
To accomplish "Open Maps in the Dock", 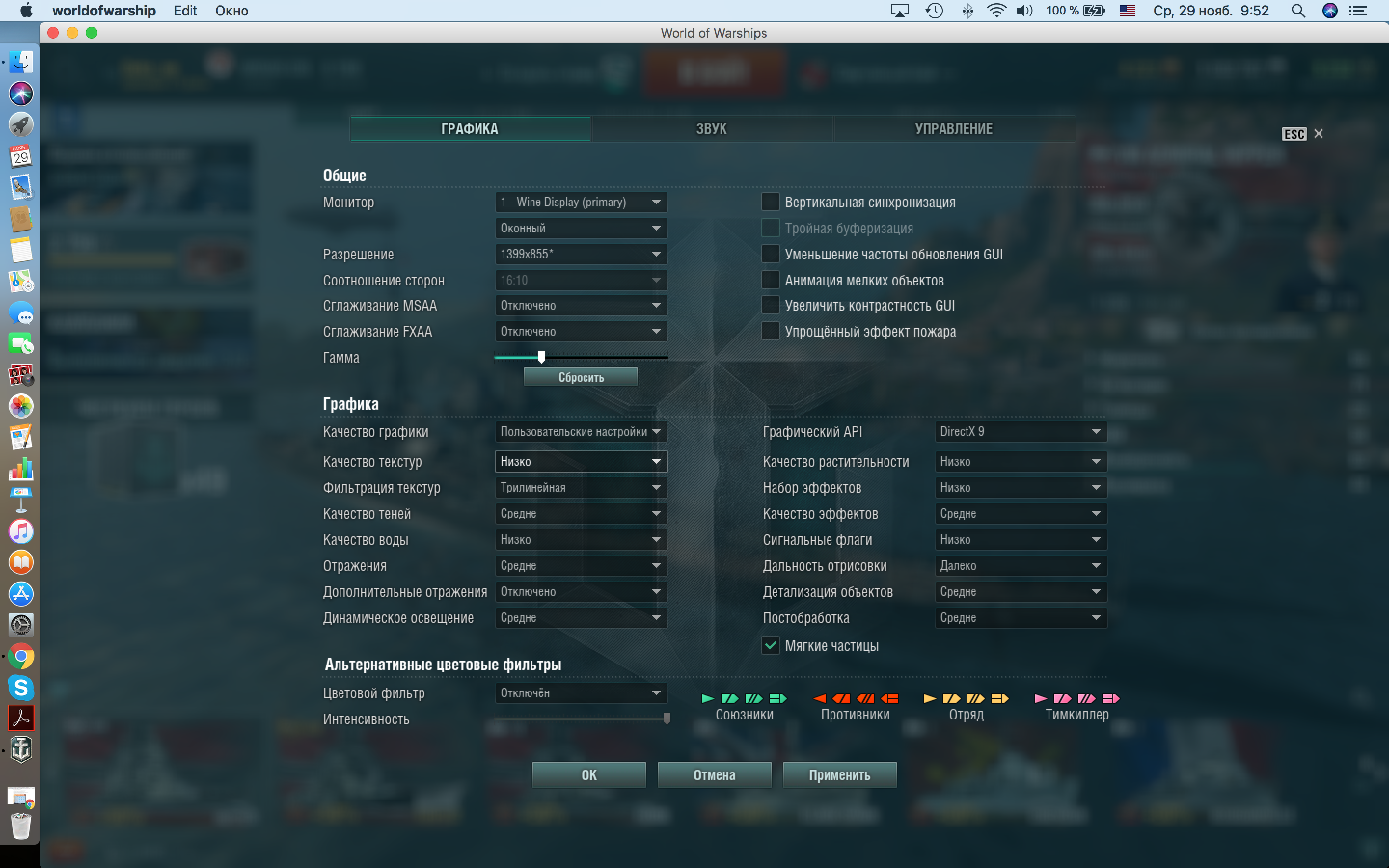I will tap(21, 281).
